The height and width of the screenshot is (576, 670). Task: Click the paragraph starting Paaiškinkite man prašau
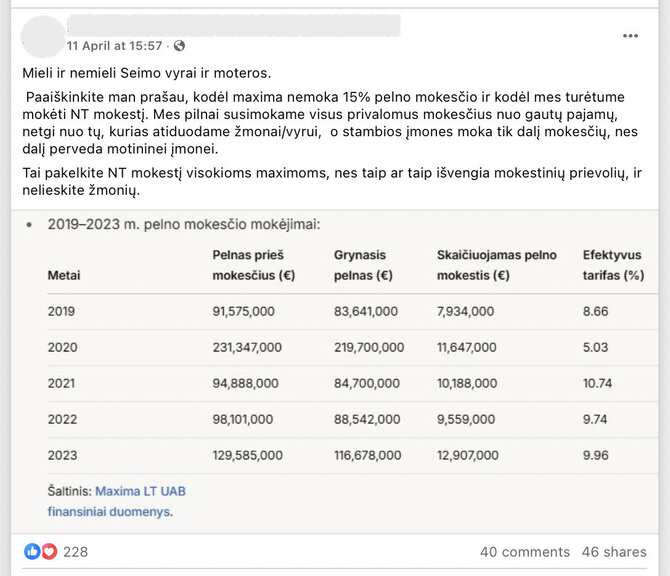tap(330, 123)
